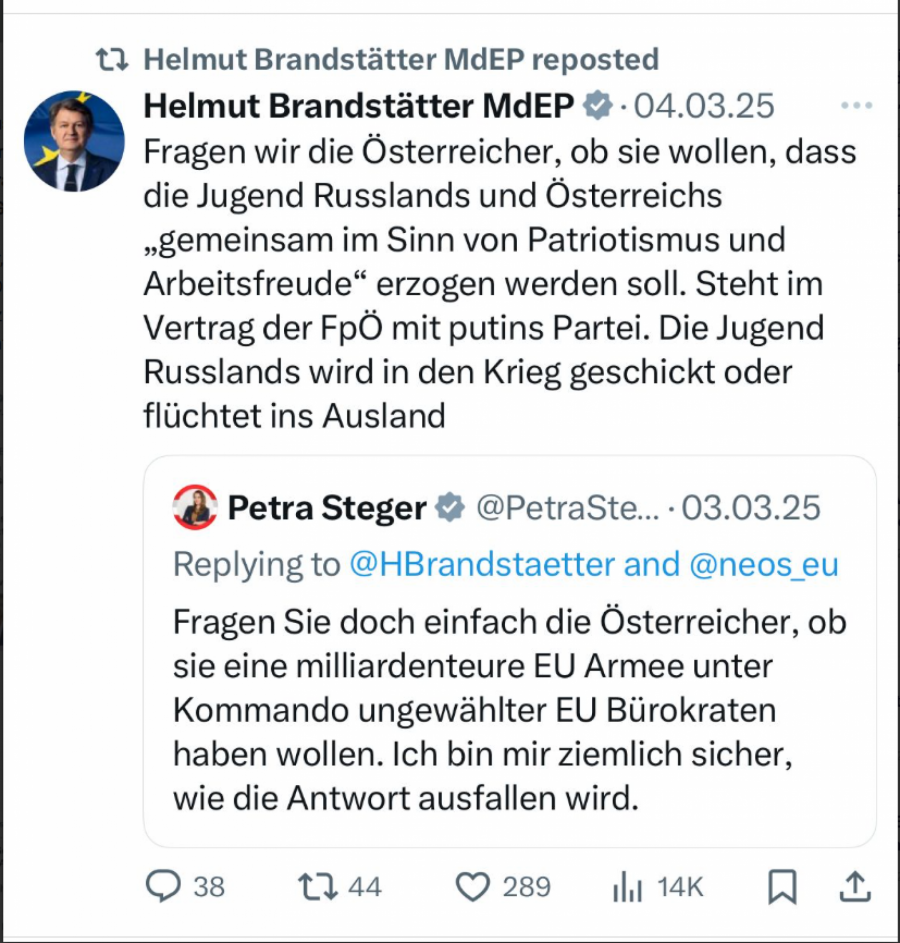Bookmark this post

pyautogui.click(x=782, y=885)
